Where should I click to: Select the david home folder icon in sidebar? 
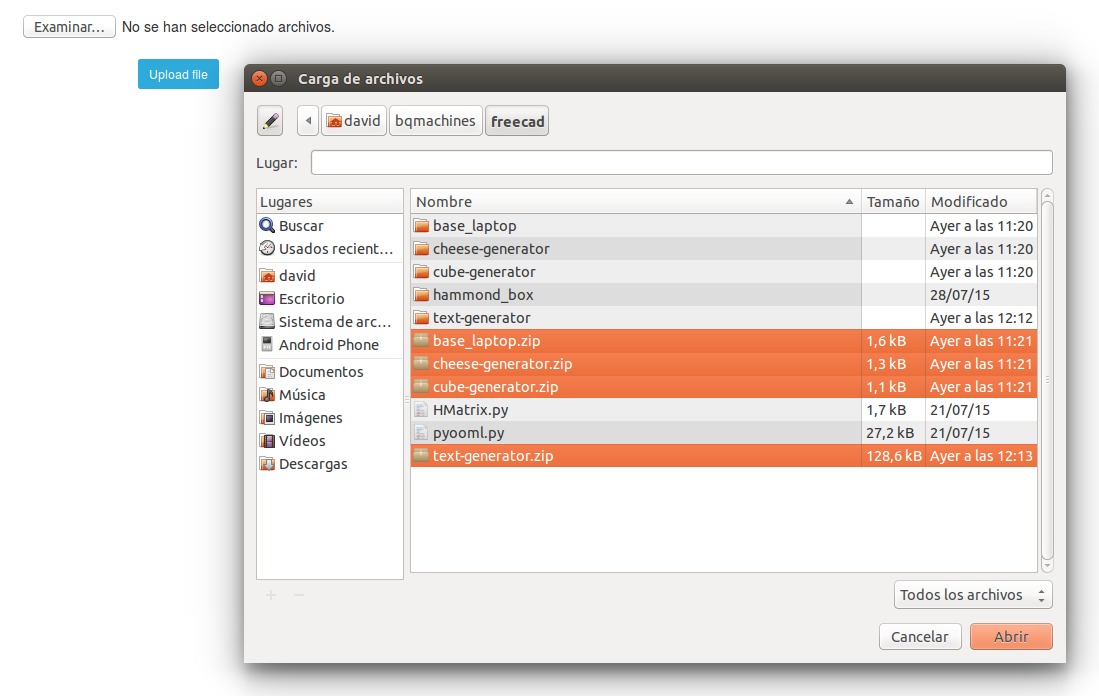[x=267, y=275]
